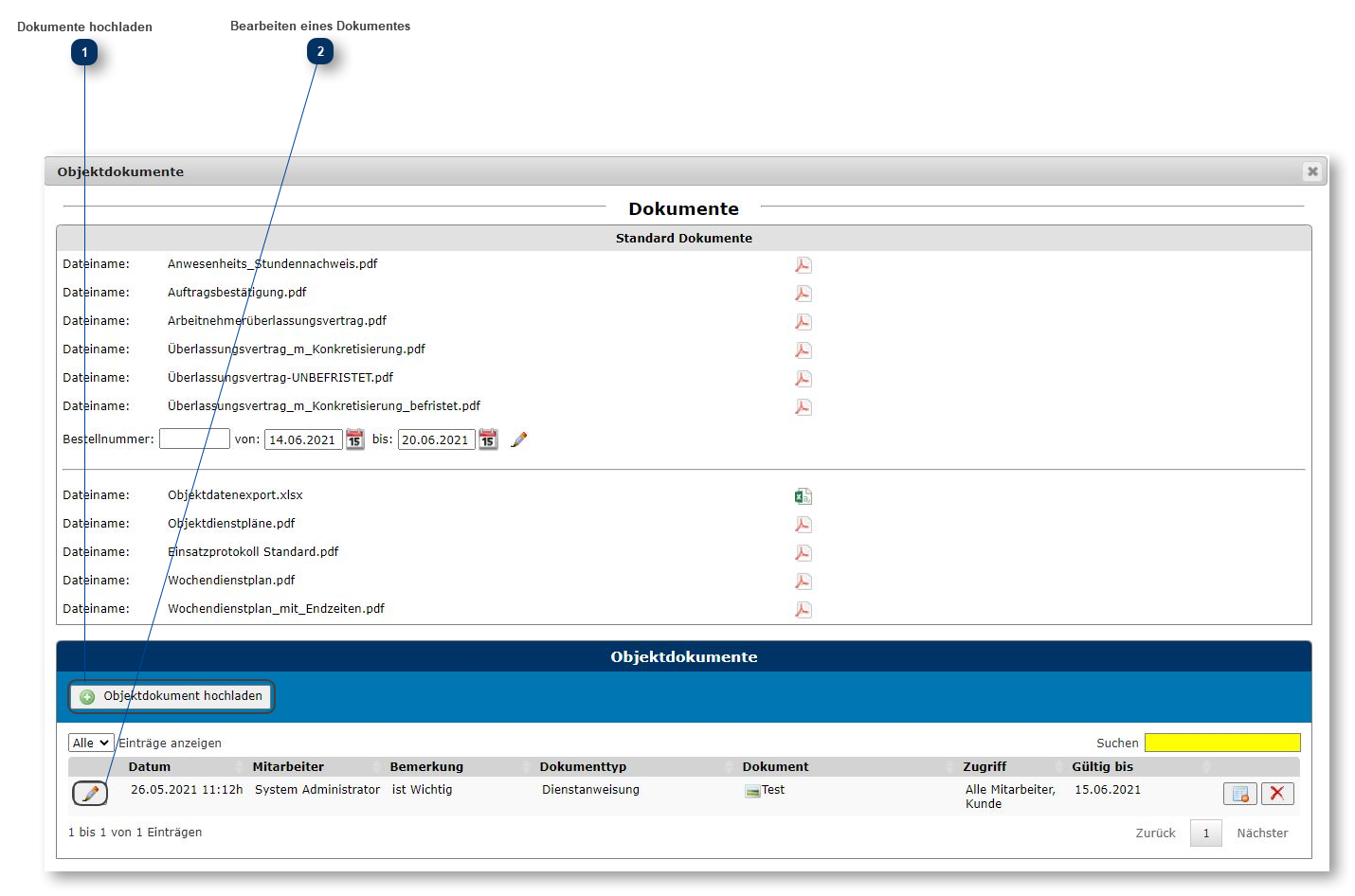This screenshot has width=1355, height=896.
Task: Go to Nächster pagination link
Action: pyautogui.click(x=1262, y=833)
